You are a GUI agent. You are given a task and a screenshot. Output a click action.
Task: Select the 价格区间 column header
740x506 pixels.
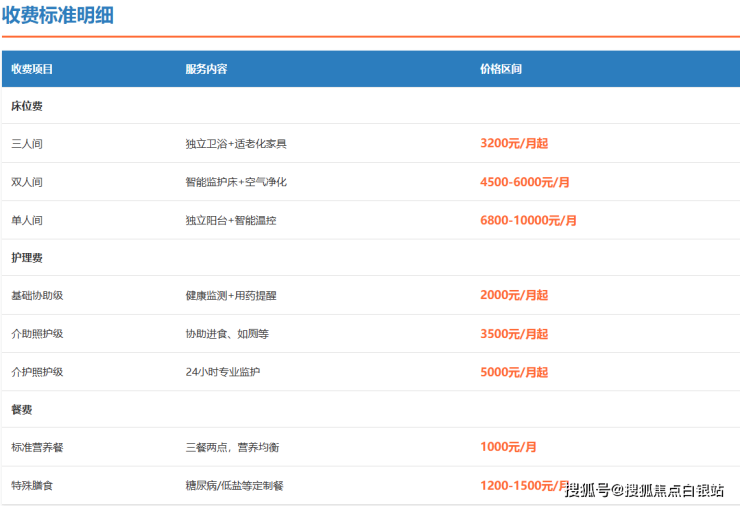[x=501, y=69]
